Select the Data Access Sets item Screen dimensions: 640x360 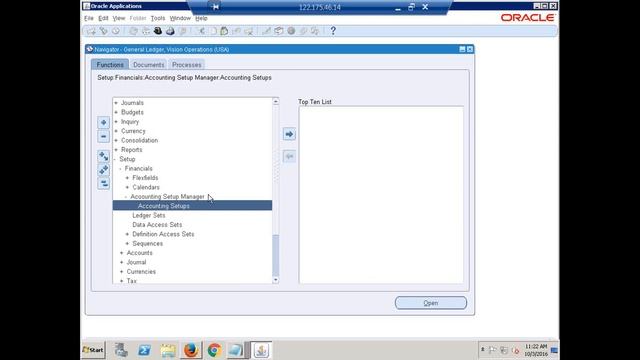pos(157,225)
